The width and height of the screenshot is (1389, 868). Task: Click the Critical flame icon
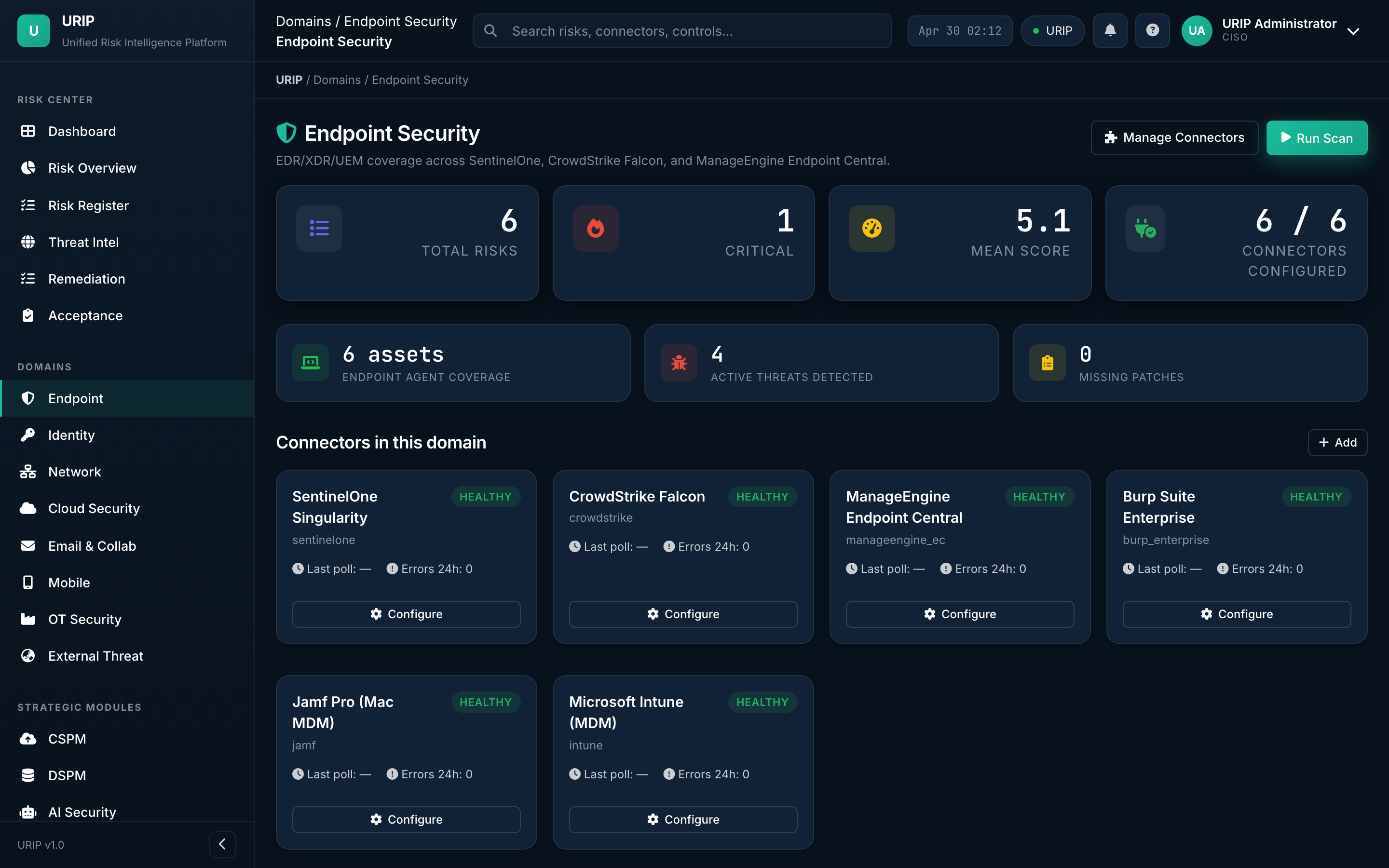[596, 228]
